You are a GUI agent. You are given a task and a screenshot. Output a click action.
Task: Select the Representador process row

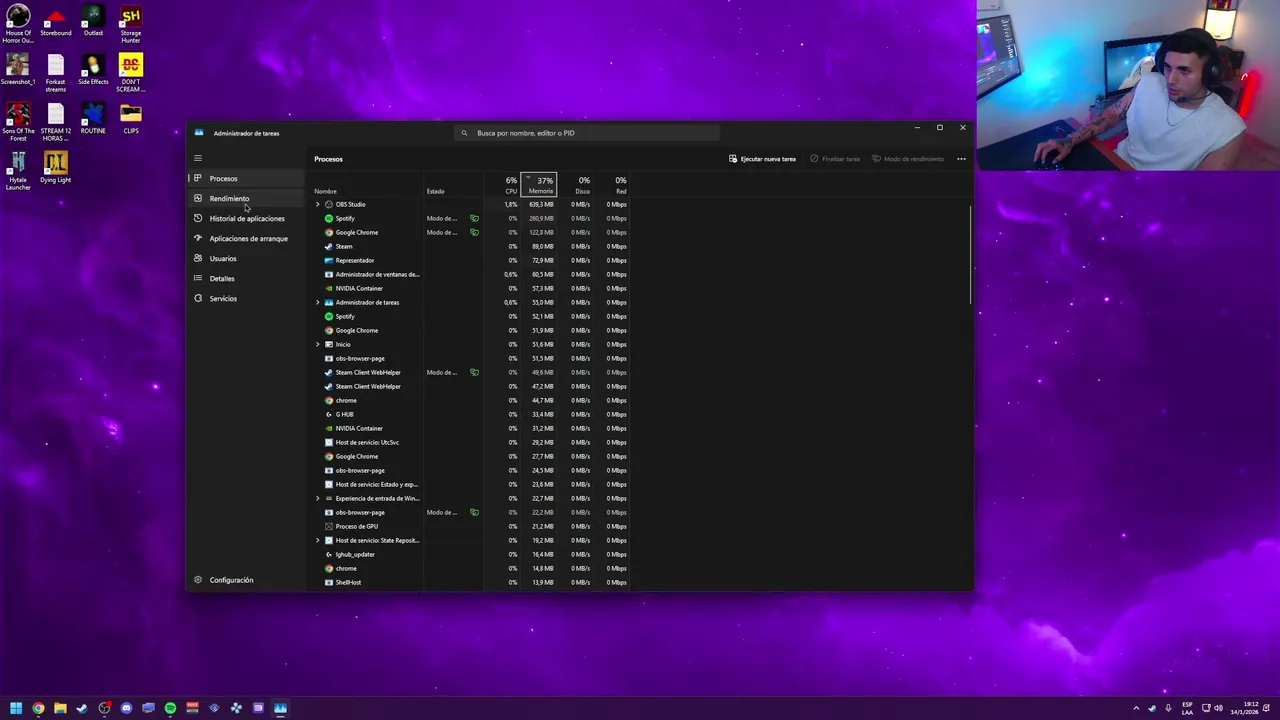471,260
